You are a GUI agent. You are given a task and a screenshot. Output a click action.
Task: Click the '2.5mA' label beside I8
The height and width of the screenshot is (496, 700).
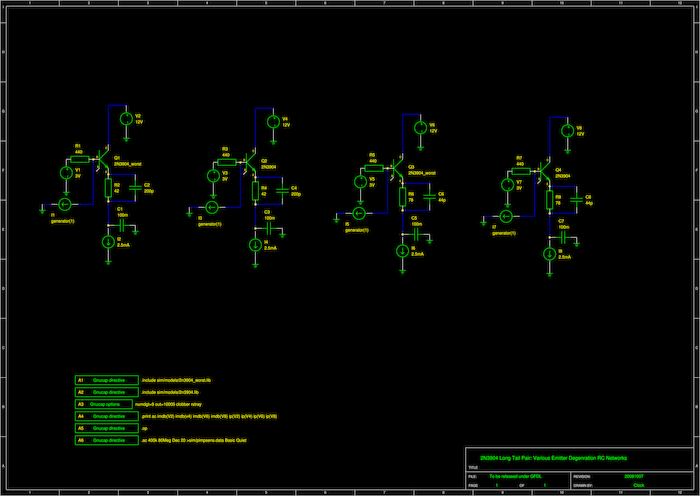click(565, 257)
